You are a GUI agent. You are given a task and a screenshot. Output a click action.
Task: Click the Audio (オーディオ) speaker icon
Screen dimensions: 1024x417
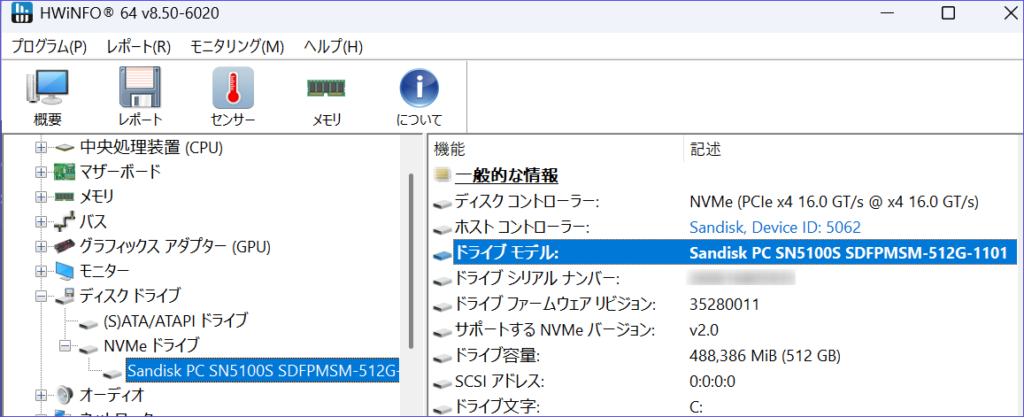(64, 395)
